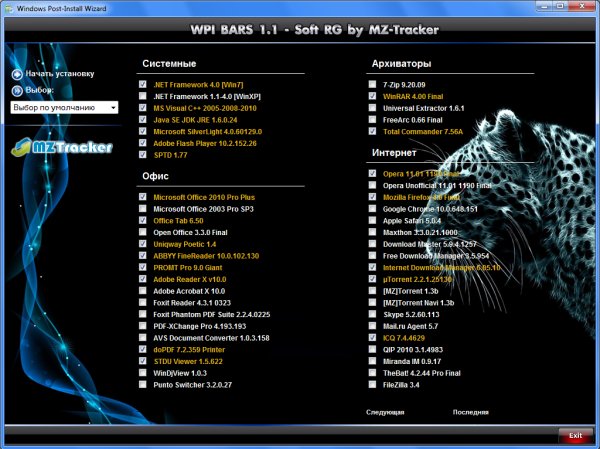
Task: Check Mail.ru Agent 5.7
Action: (x=372, y=326)
